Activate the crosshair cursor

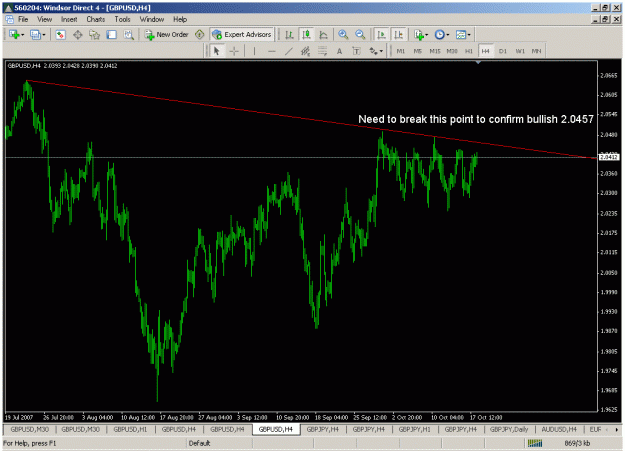click(x=234, y=51)
